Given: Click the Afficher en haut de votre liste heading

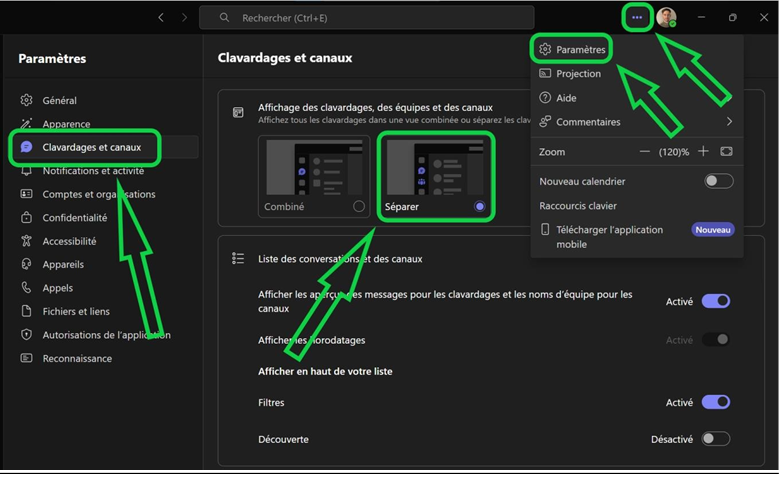Looking at the screenshot, I should [325, 371].
